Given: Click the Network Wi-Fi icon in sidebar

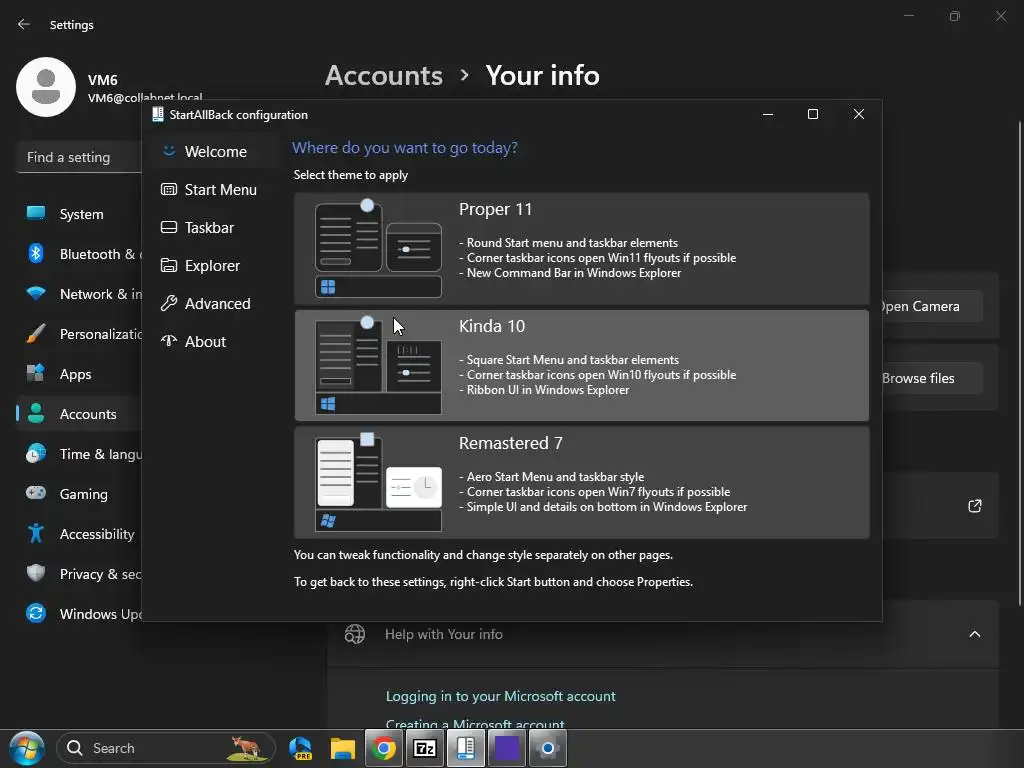Looking at the screenshot, I should (36, 293).
